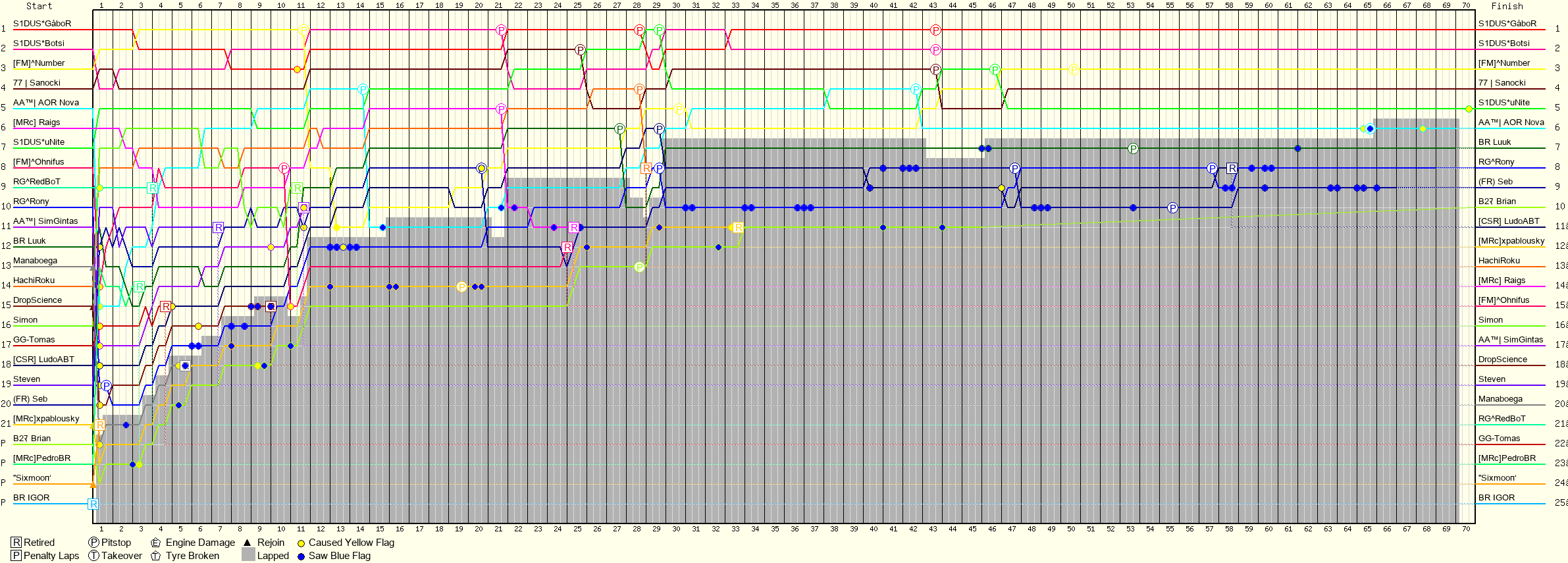Click the Penalty Laps 'P' legend icon
Image resolution: width=1568 pixels, height=563 pixels.
click(x=16, y=556)
